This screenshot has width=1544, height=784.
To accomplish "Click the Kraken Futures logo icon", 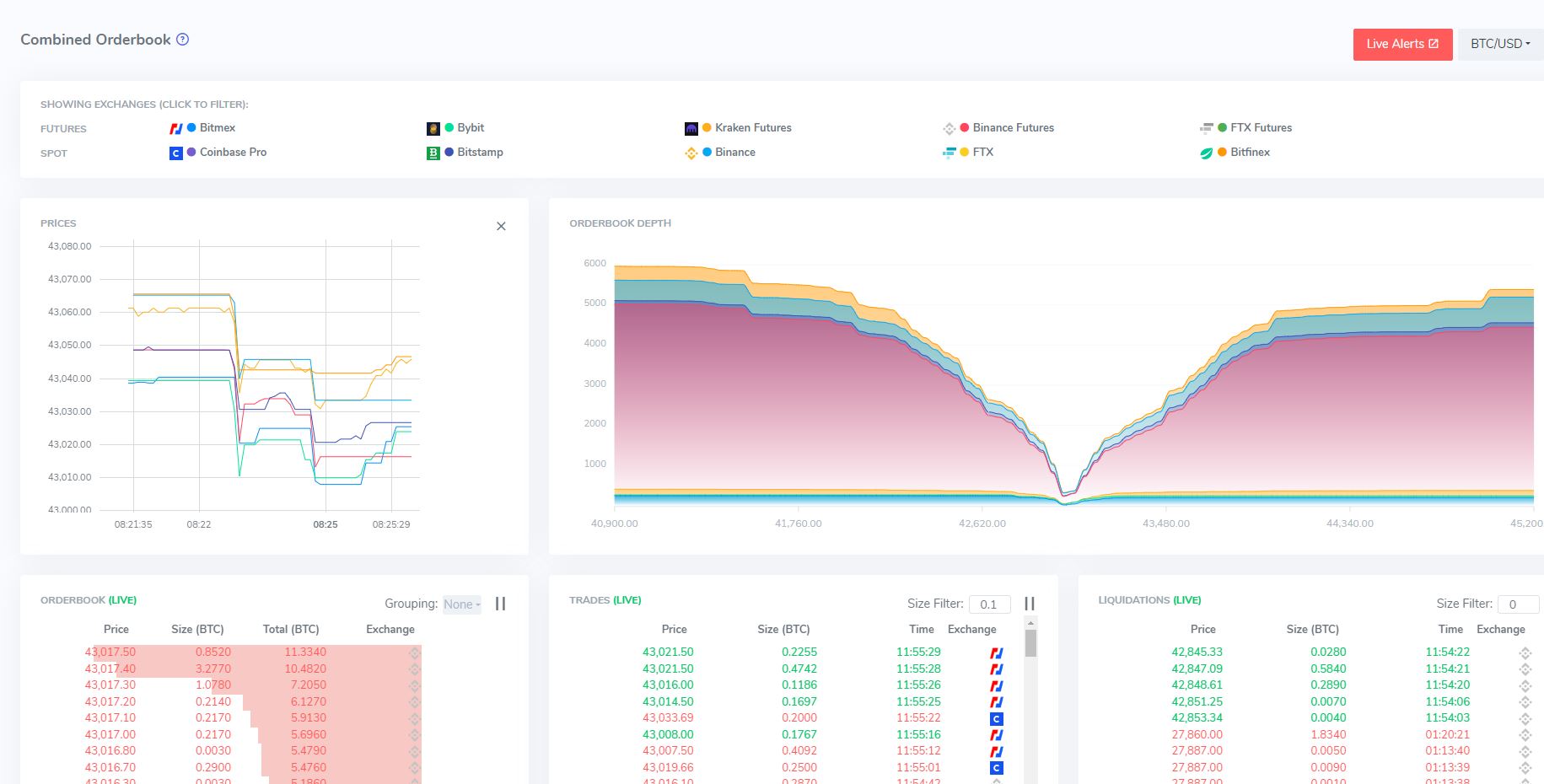I will click(691, 129).
